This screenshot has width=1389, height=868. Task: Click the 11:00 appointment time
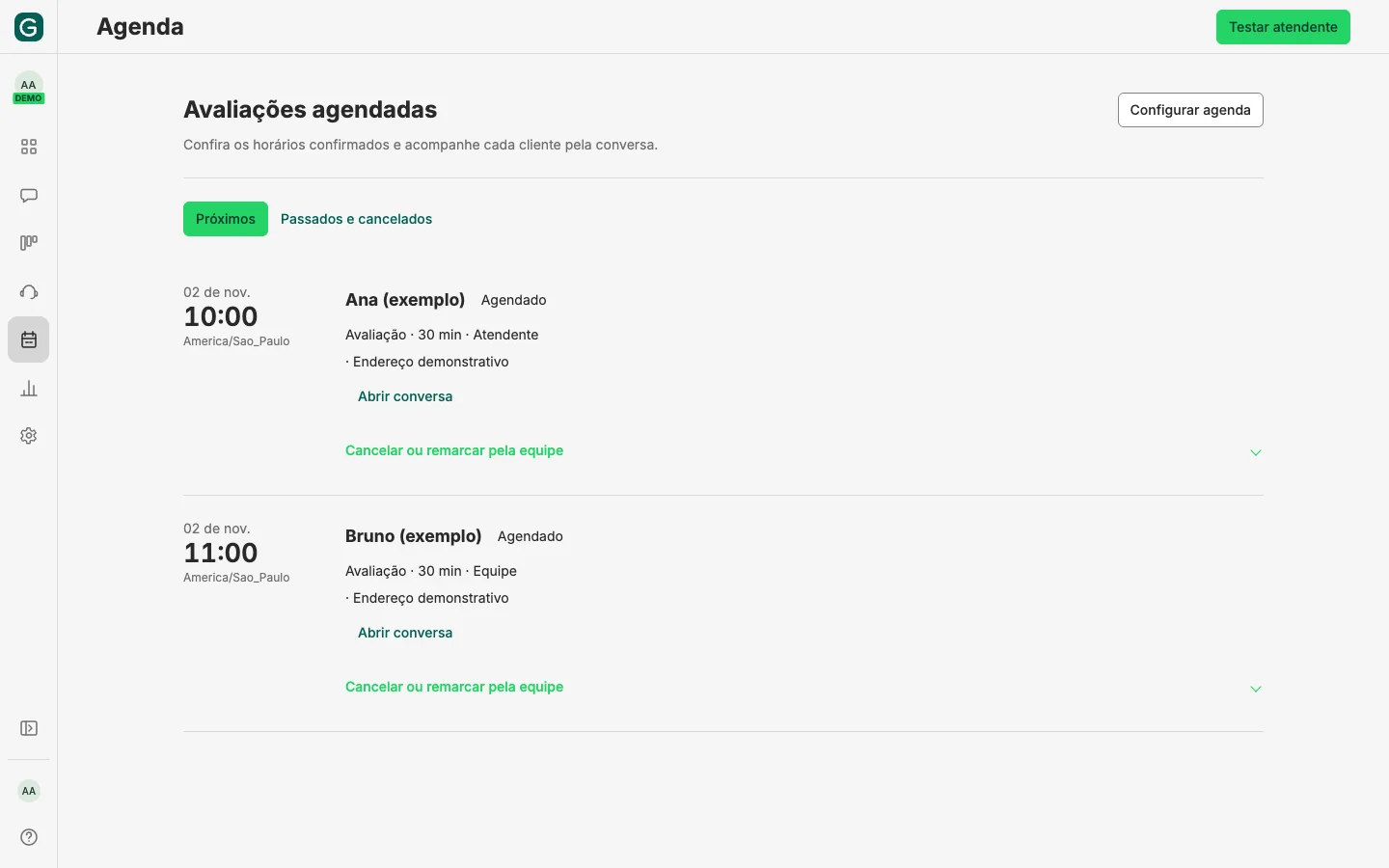click(221, 553)
